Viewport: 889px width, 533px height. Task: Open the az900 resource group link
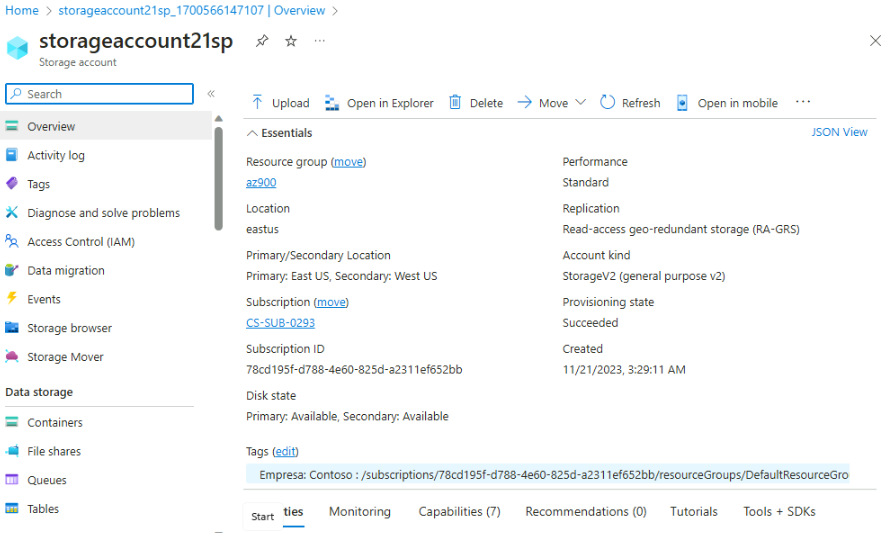pos(261,183)
